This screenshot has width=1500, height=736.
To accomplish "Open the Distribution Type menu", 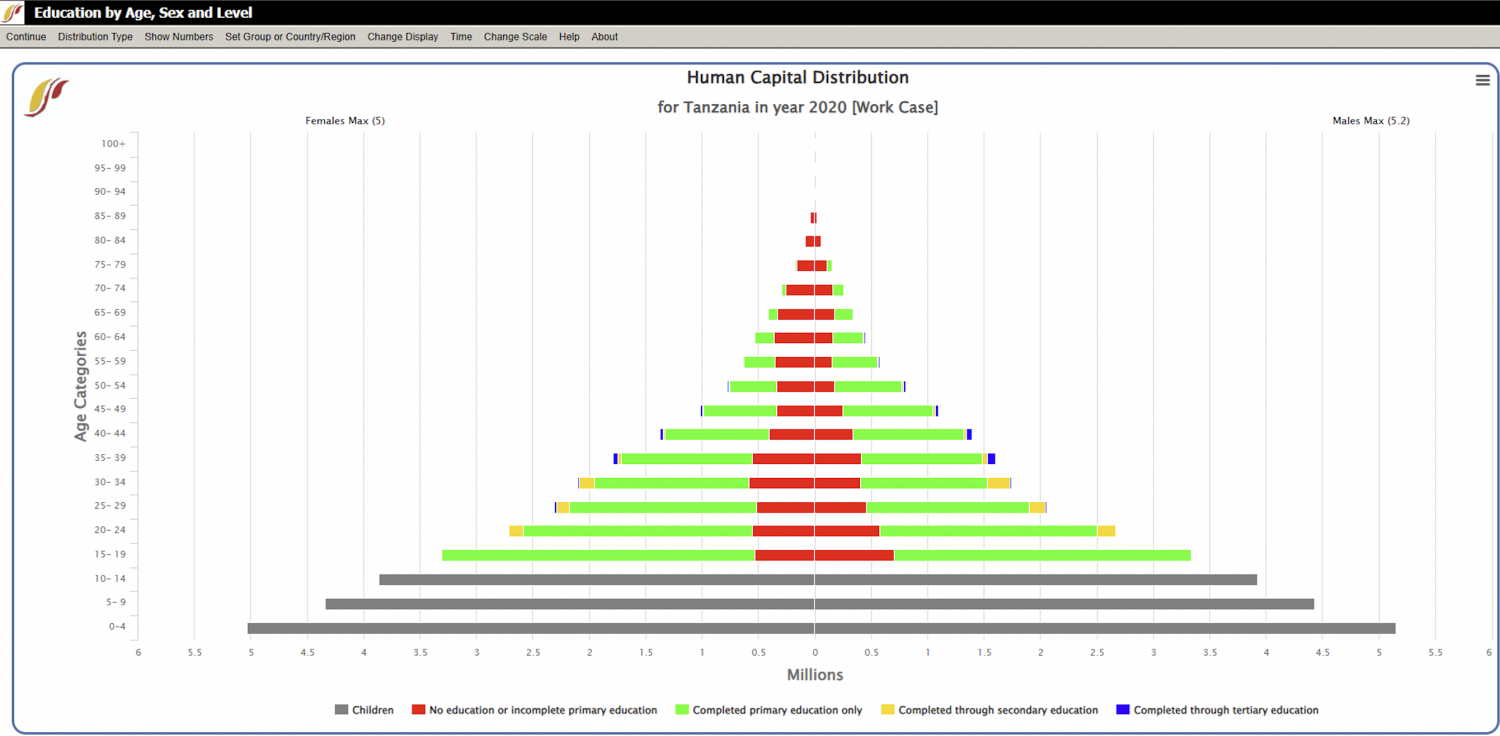I will pos(95,37).
